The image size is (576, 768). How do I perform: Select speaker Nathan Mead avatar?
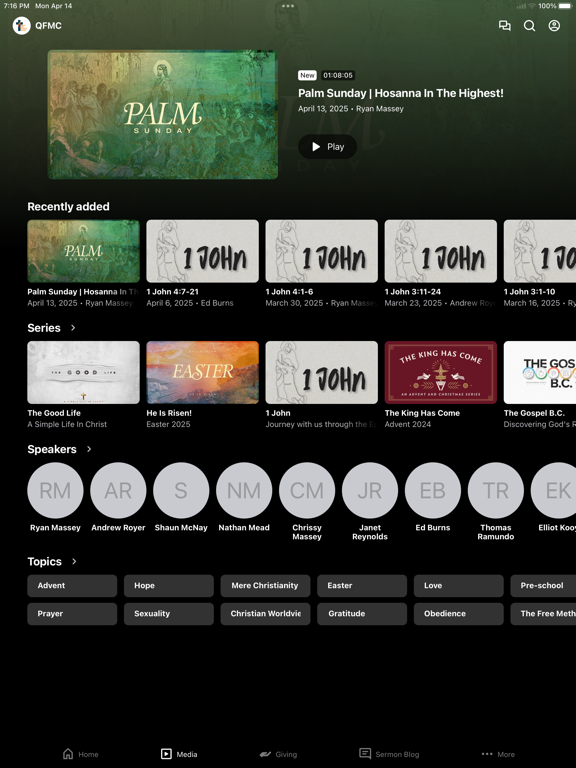[244, 490]
